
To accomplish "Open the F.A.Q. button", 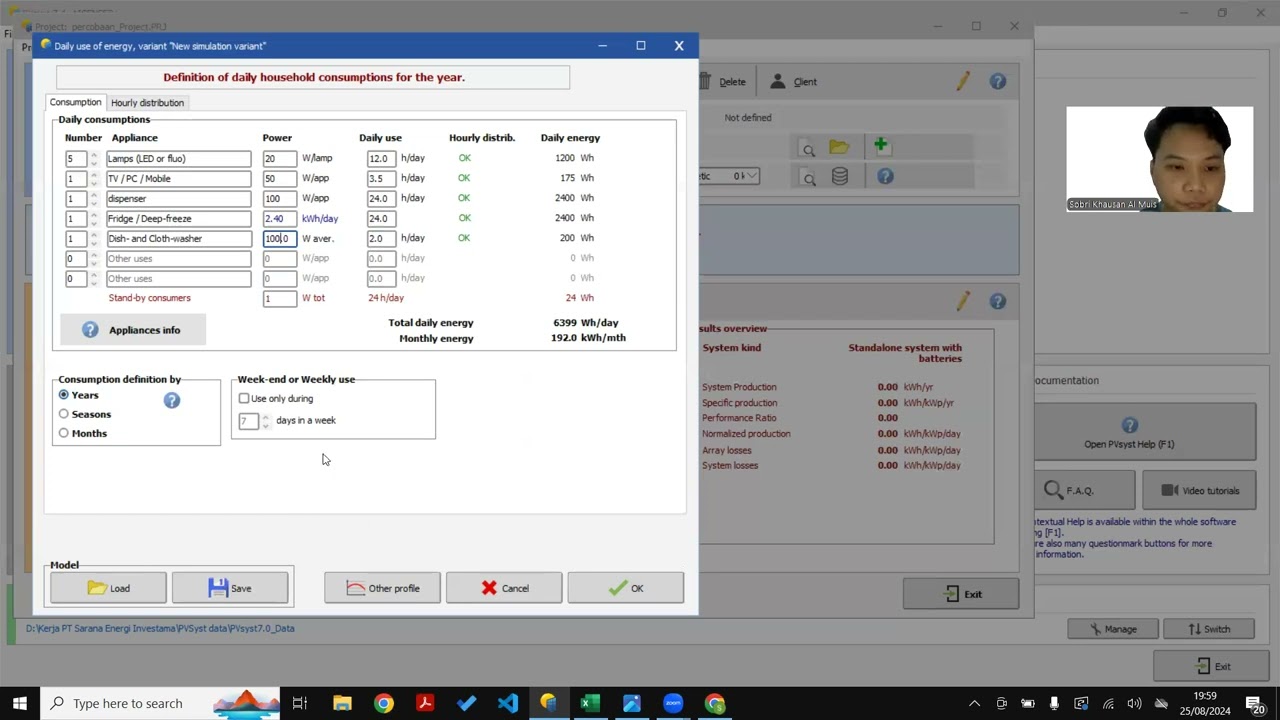I will coord(1085,490).
